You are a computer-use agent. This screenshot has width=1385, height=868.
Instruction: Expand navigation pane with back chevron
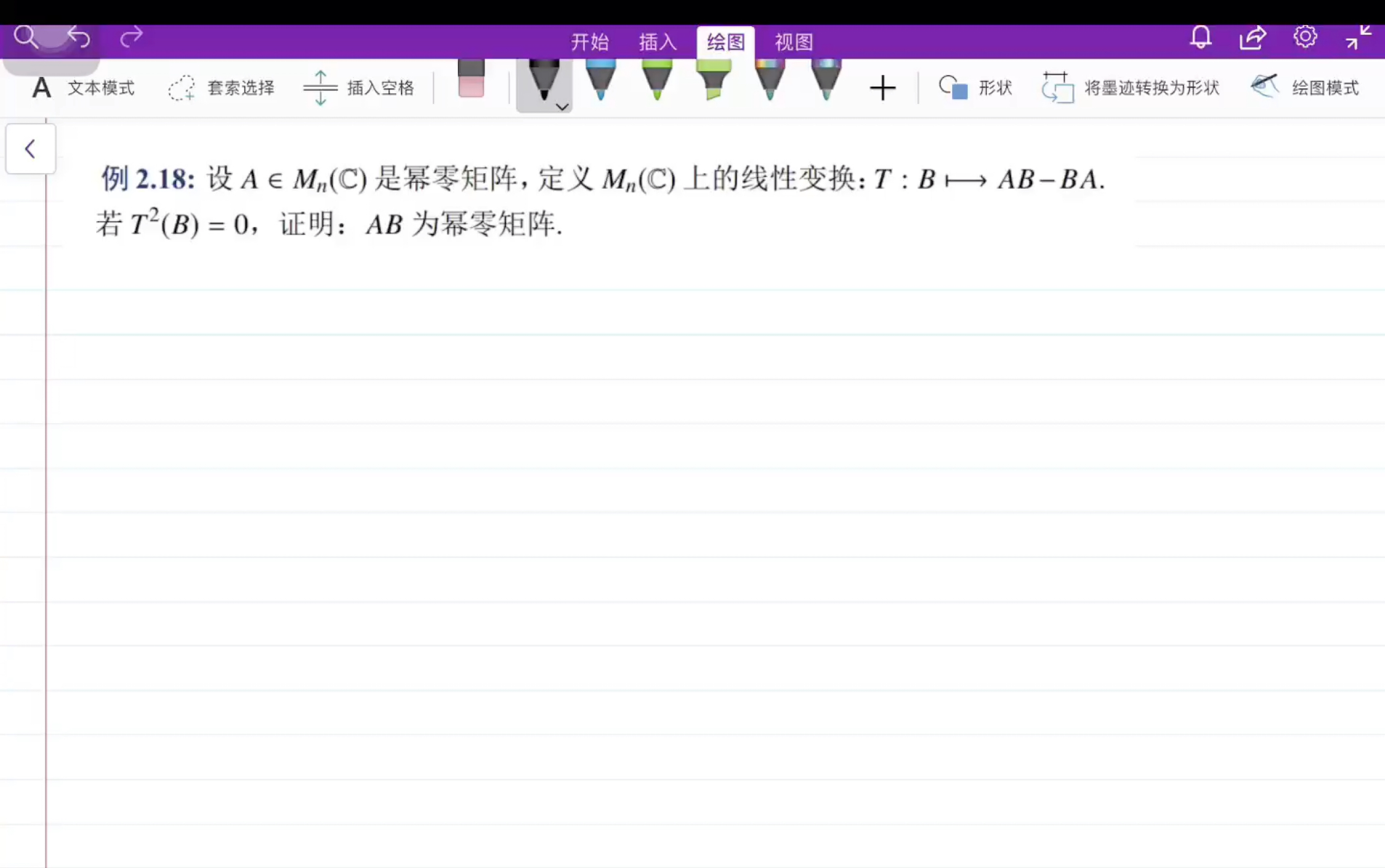pos(30,148)
